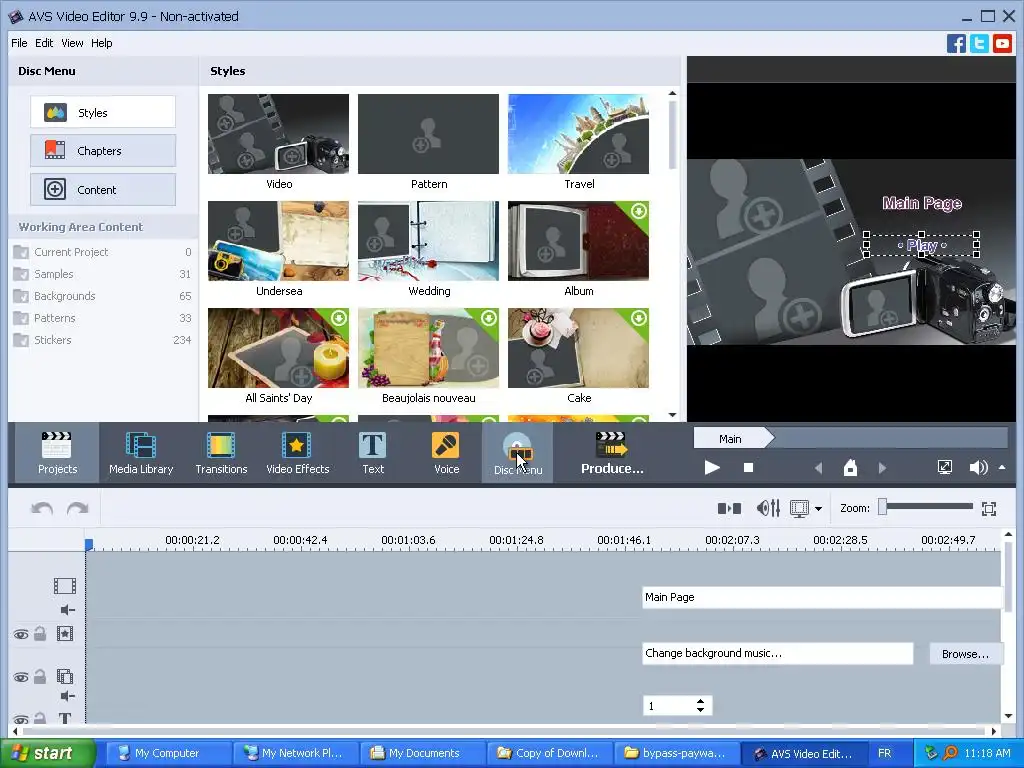1024x768 pixels.
Task: Open the Twitter icon link
Action: pyautogui.click(x=979, y=44)
